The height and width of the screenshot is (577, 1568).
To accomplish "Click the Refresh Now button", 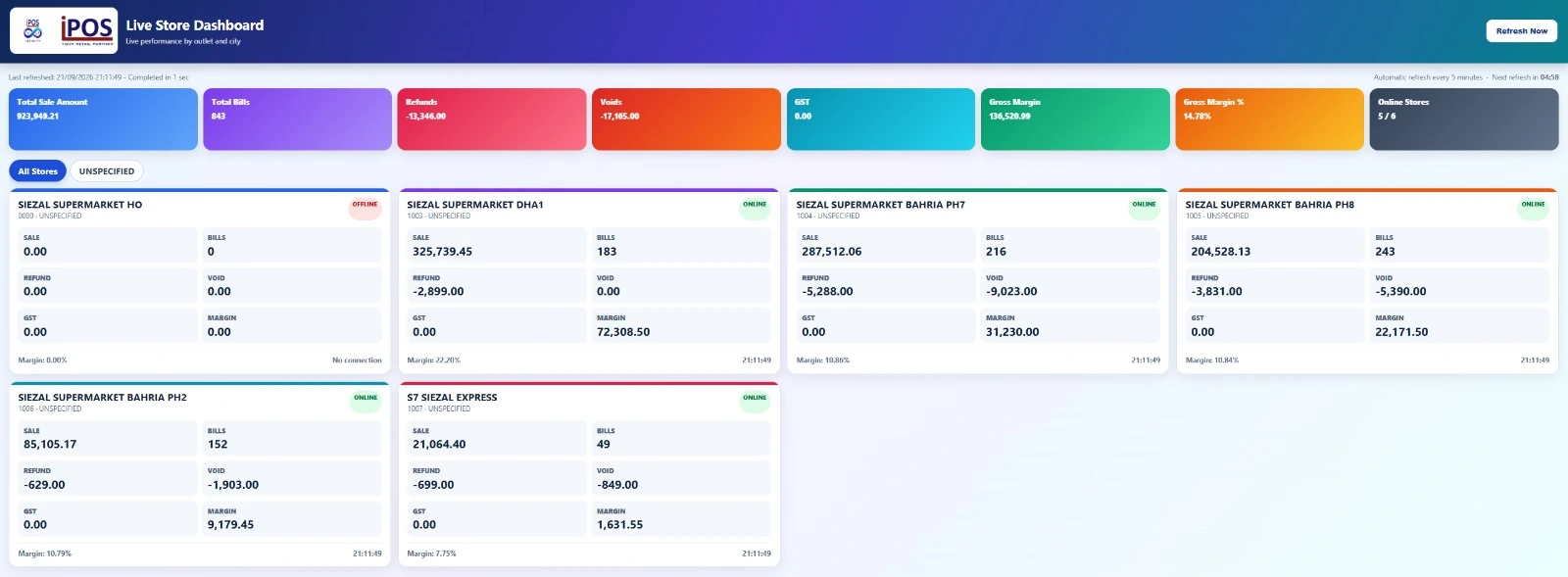I will [1521, 30].
